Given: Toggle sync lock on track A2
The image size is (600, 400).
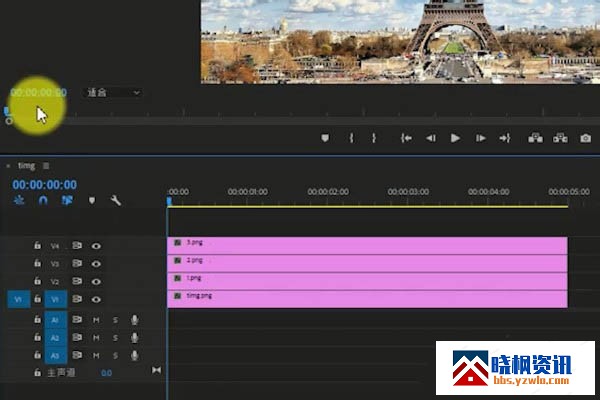Looking at the screenshot, I should (x=77, y=337).
